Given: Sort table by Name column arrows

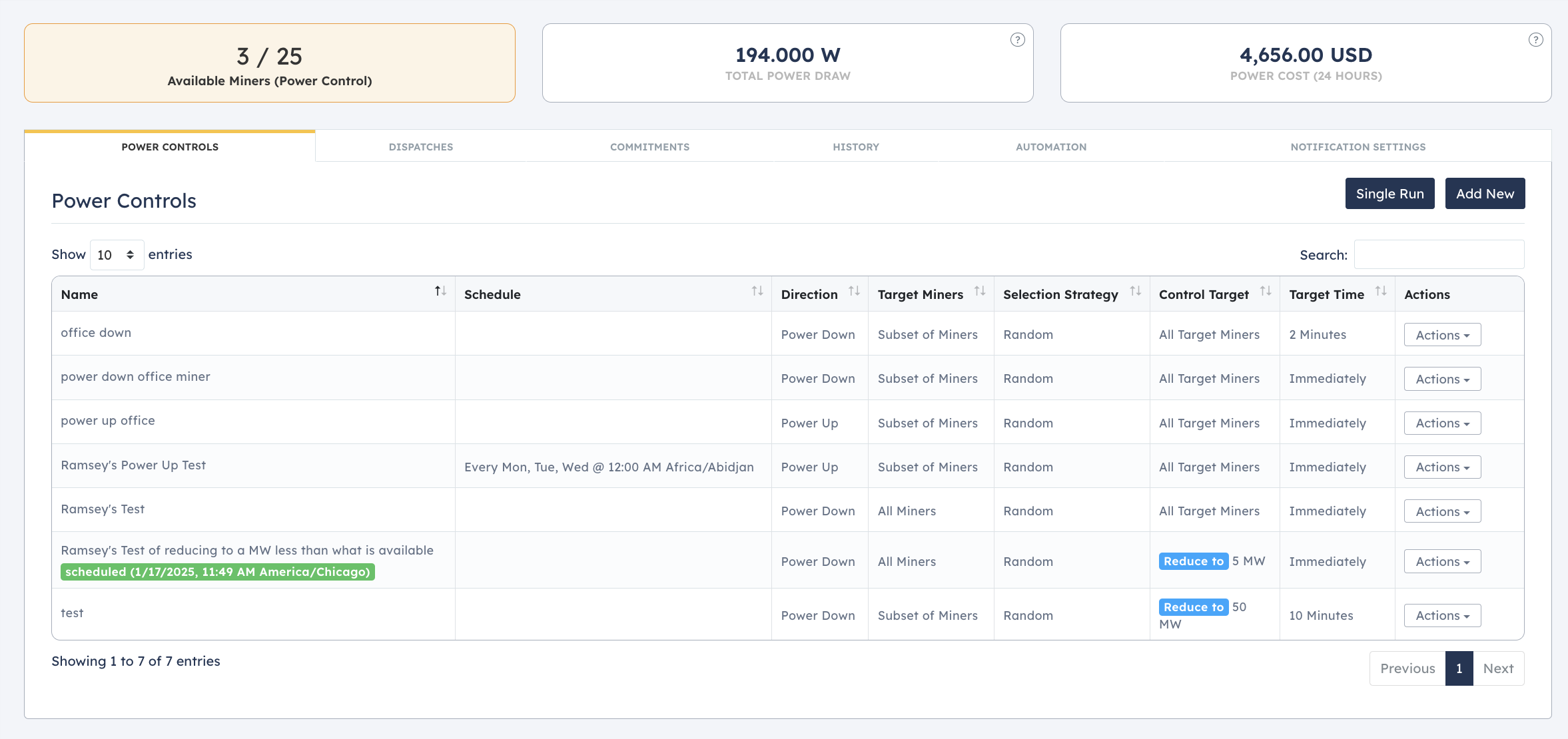Looking at the screenshot, I should [x=440, y=291].
